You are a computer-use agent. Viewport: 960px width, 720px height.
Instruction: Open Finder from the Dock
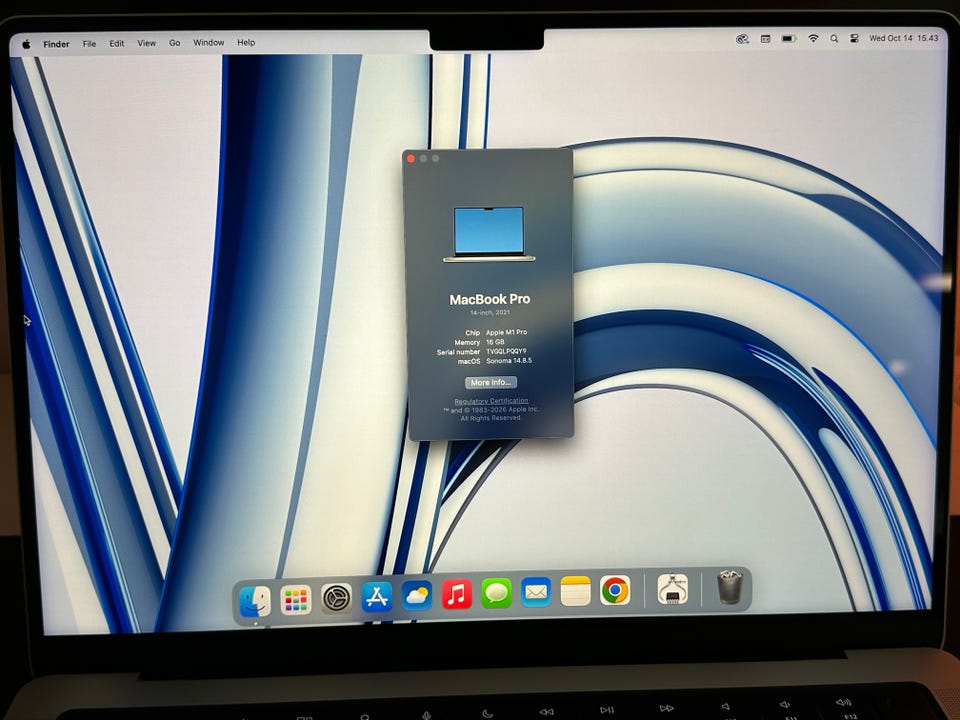pyautogui.click(x=255, y=601)
